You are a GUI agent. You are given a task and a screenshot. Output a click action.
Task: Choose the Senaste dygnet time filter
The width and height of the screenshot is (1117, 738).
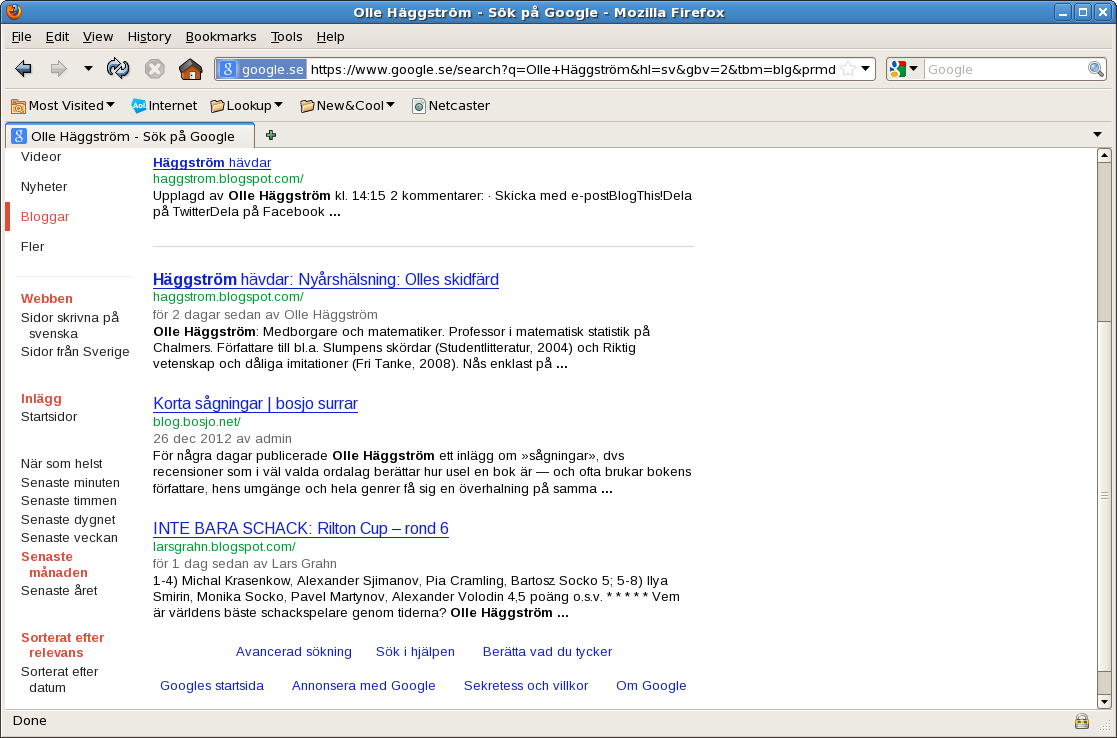click(x=68, y=520)
